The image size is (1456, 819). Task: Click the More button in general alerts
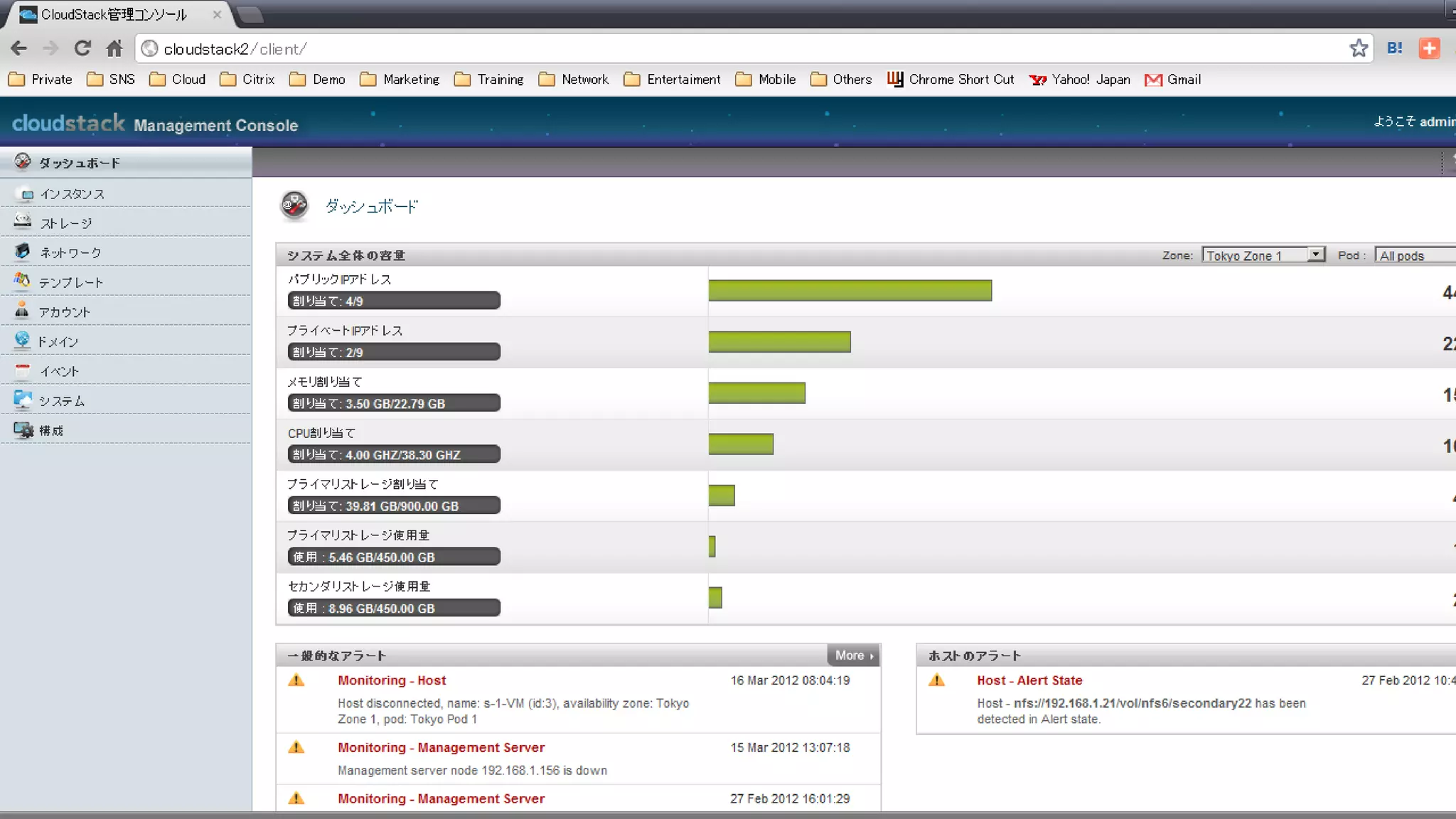point(854,655)
